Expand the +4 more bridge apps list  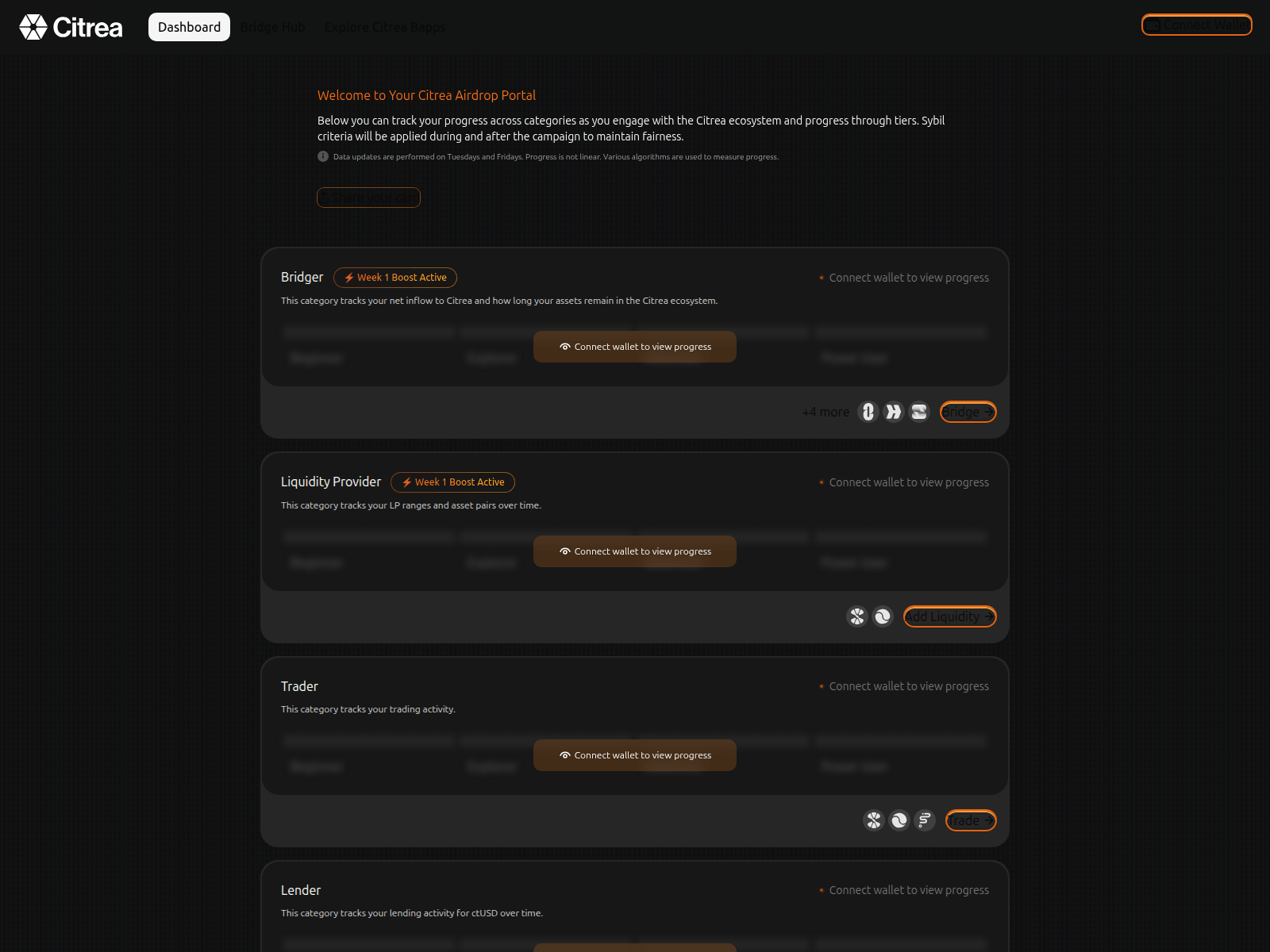pos(825,412)
